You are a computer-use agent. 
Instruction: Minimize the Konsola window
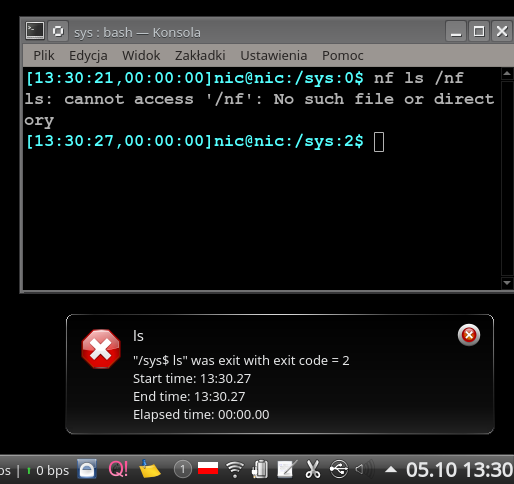(x=456, y=31)
